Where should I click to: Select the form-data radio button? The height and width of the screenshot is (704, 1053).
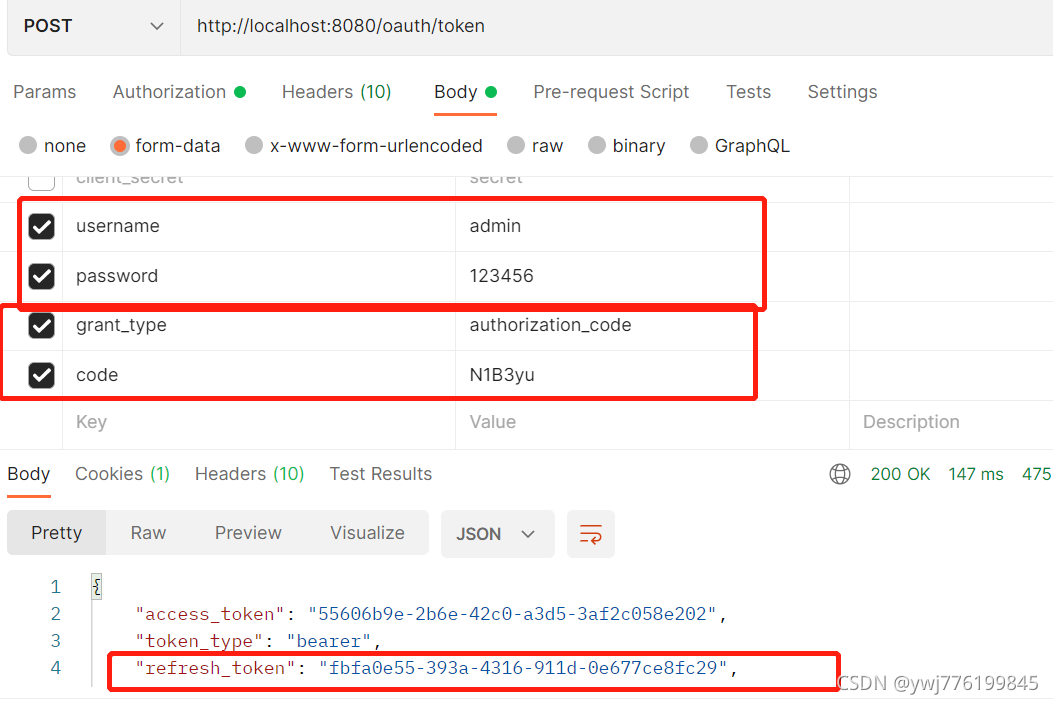tap(120, 145)
